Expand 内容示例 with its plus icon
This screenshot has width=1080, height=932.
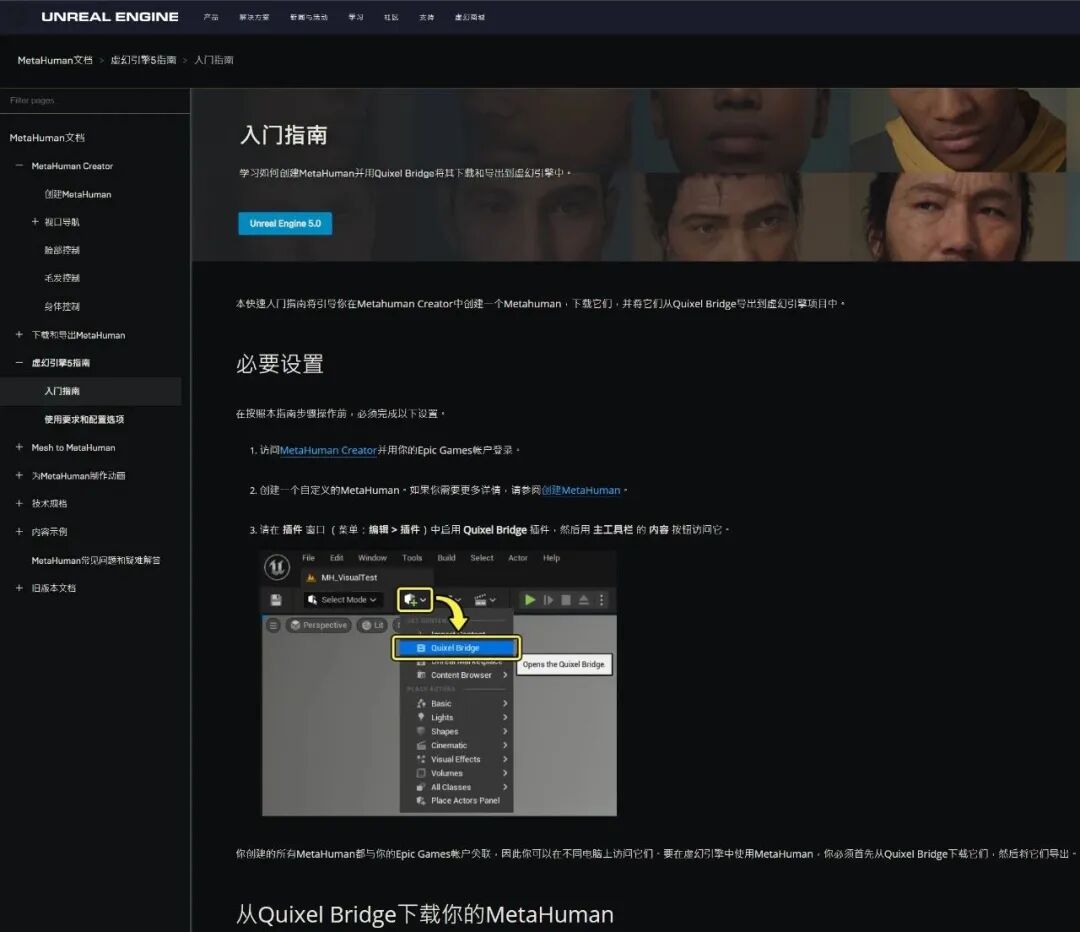19,531
